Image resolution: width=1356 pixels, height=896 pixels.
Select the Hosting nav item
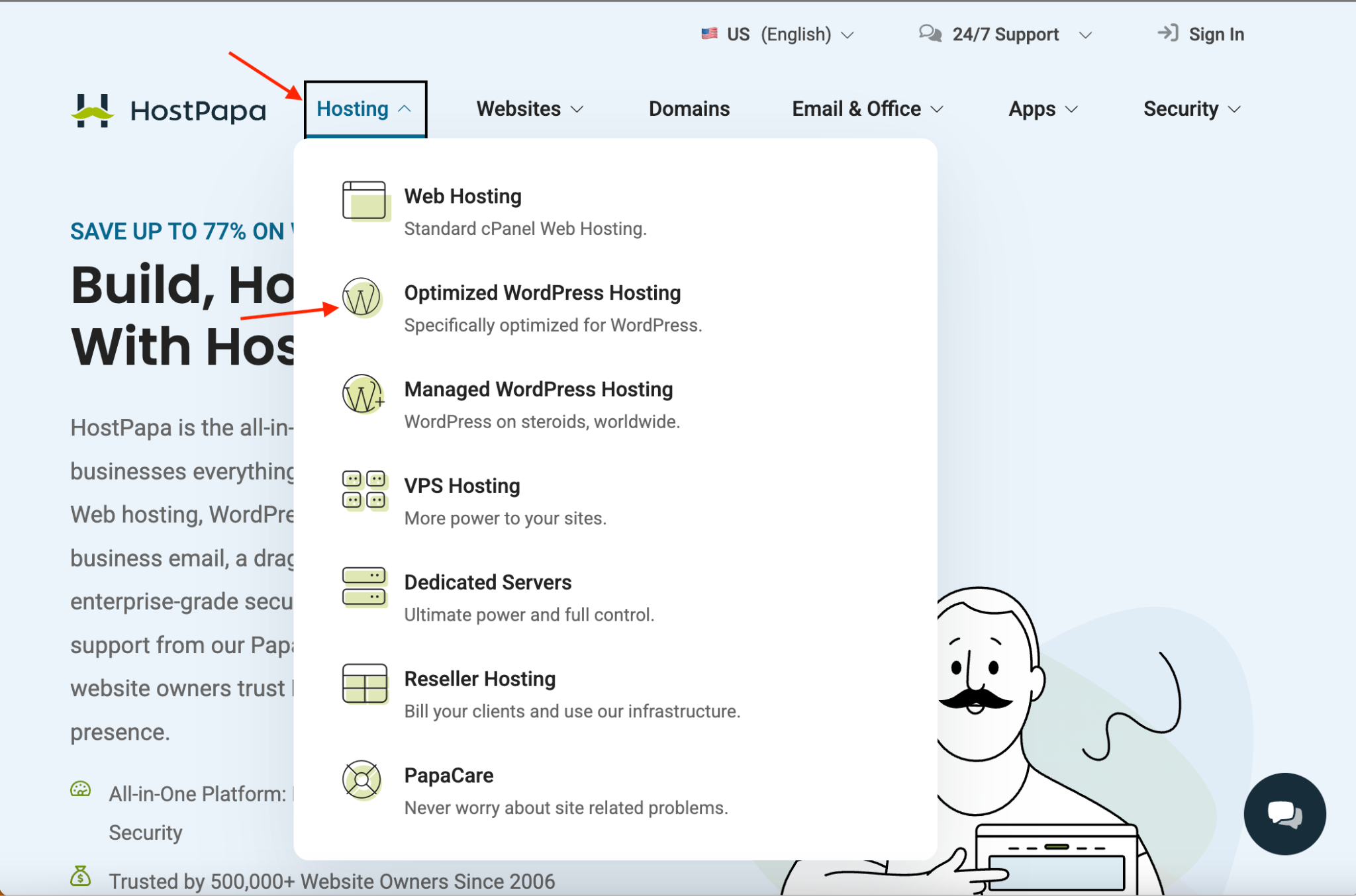pyautogui.click(x=365, y=109)
